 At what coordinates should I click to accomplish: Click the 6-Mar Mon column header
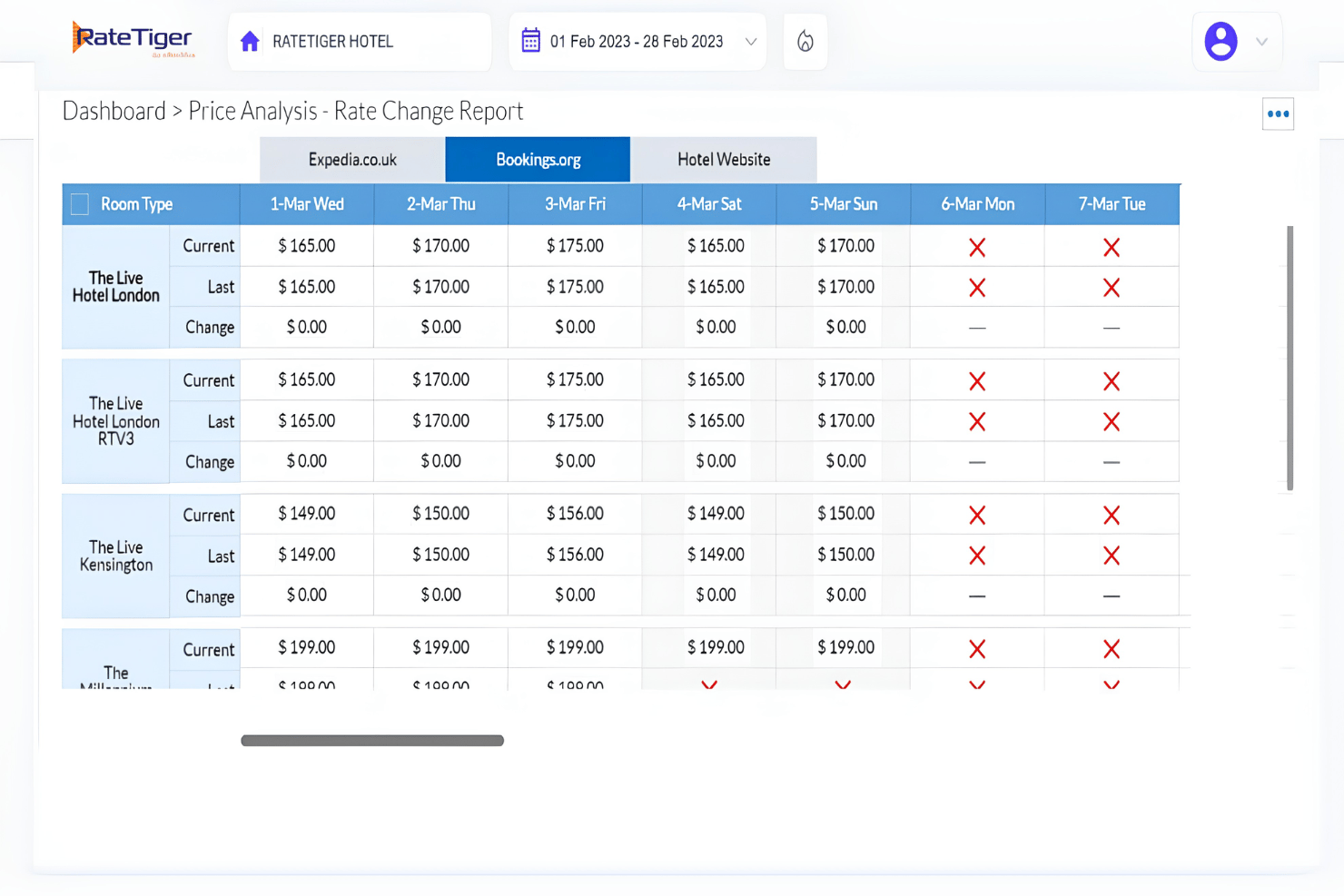coord(978,204)
